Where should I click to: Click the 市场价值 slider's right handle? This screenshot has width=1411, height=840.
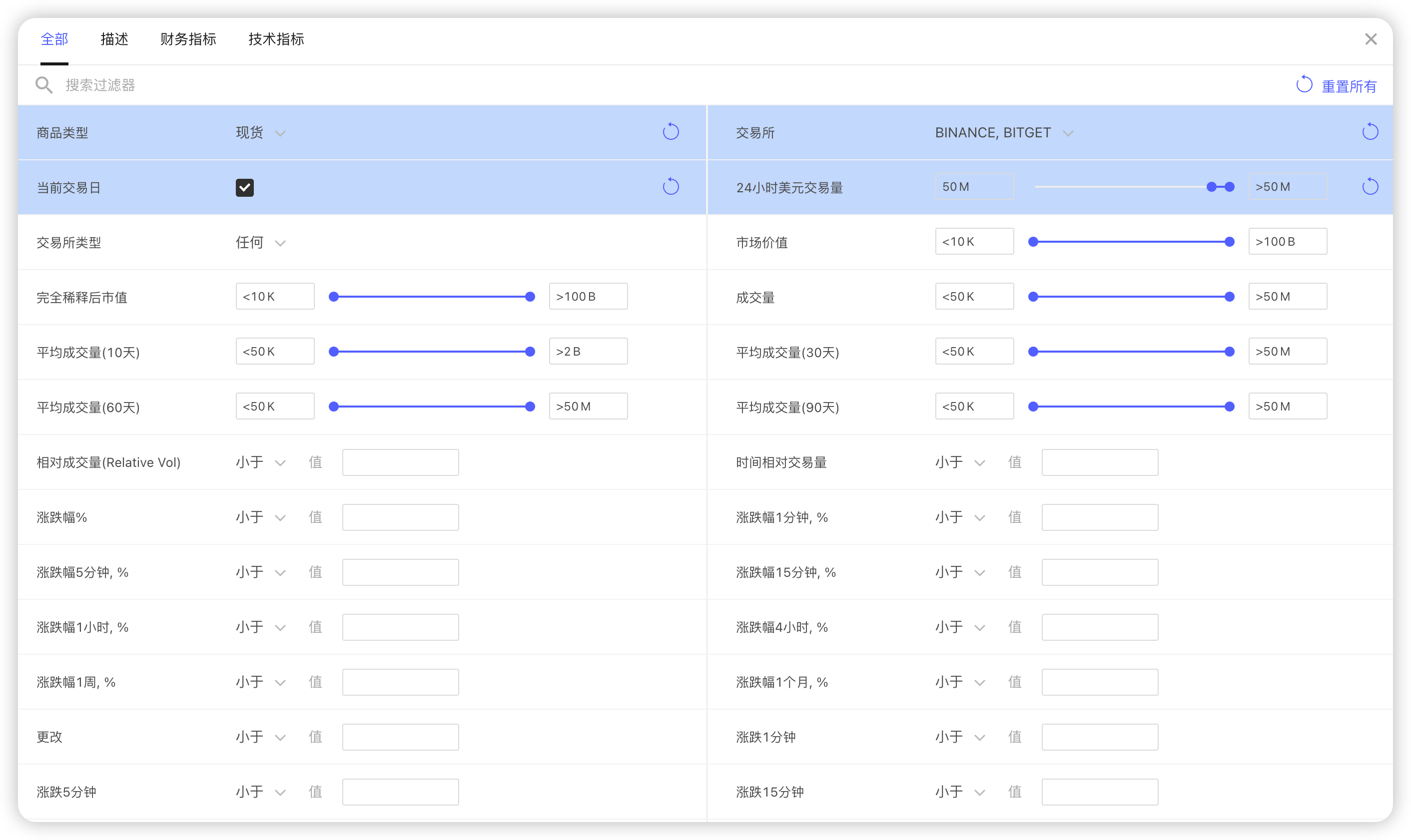click(1229, 242)
